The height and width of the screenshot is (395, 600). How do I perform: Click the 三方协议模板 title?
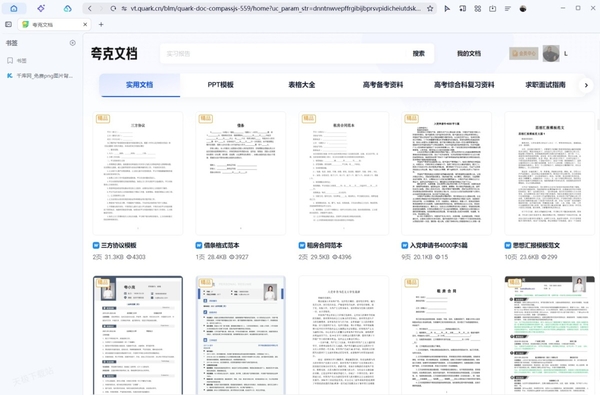pyautogui.click(x=119, y=245)
